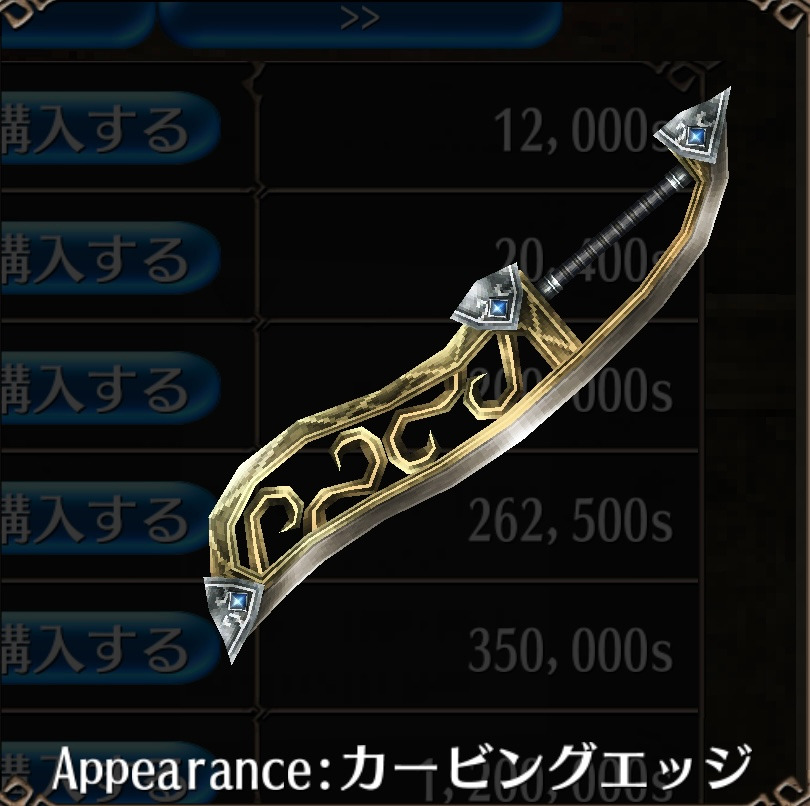Click the blue gem on the middle guard
The image size is (810, 806).
click(x=497, y=307)
